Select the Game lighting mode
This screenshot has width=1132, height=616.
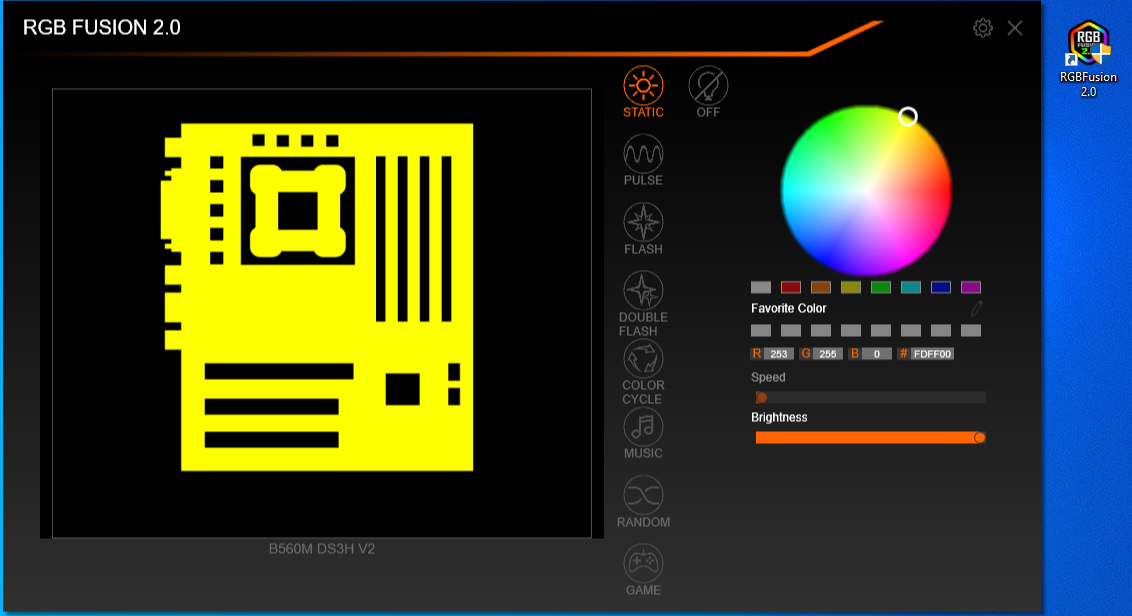pyautogui.click(x=643, y=570)
